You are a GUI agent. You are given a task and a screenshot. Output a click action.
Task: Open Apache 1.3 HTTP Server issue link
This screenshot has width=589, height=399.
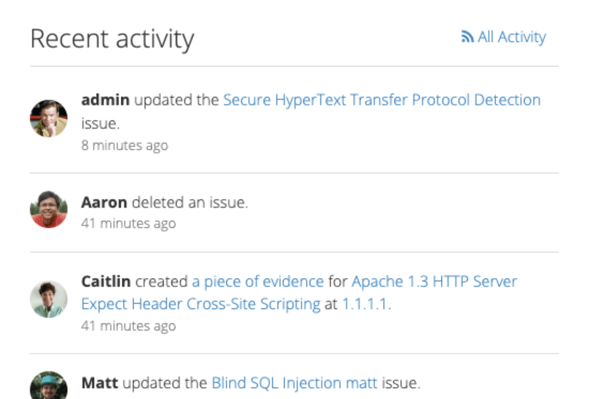434,281
